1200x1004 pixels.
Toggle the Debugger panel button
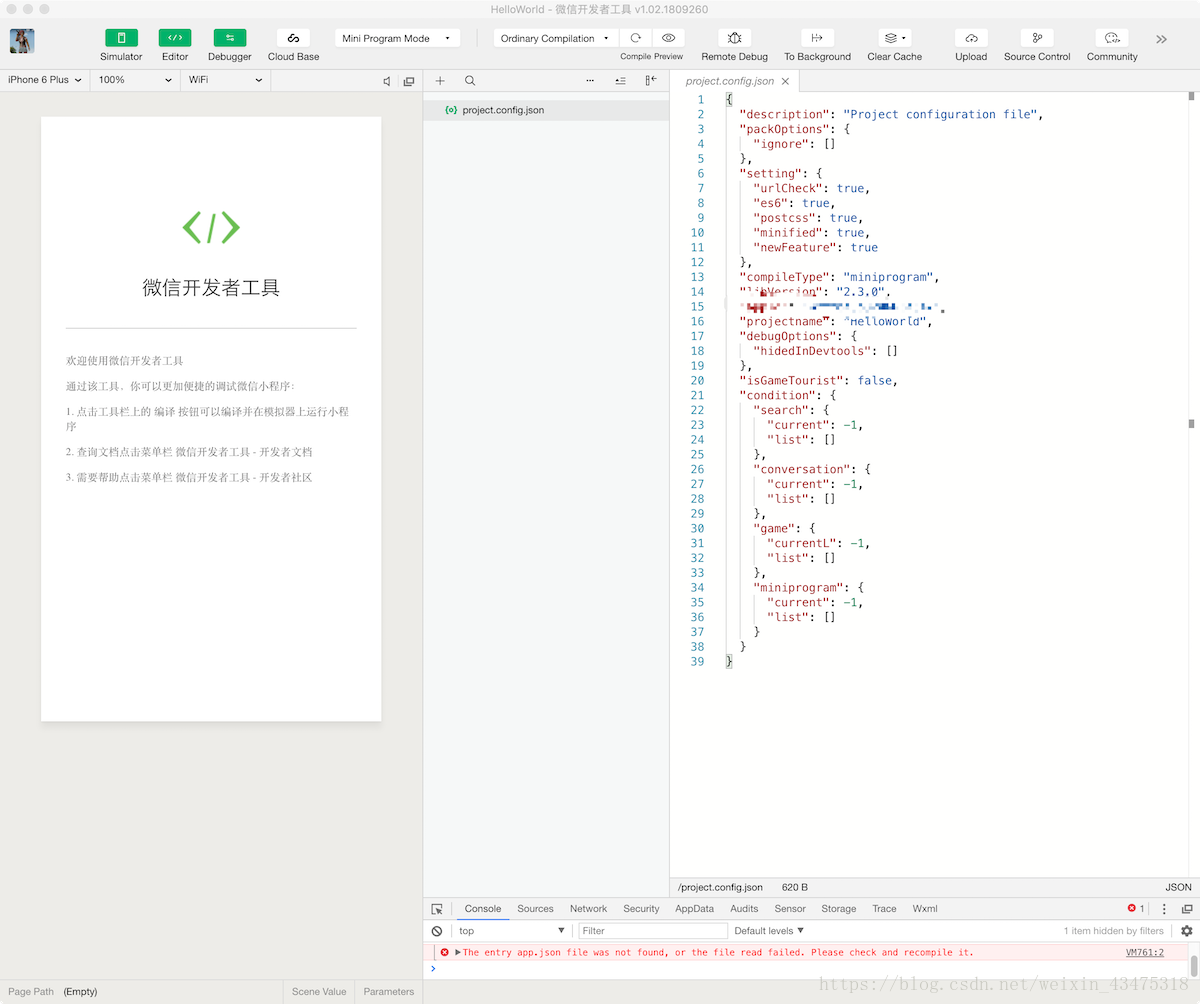pyautogui.click(x=229, y=38)
